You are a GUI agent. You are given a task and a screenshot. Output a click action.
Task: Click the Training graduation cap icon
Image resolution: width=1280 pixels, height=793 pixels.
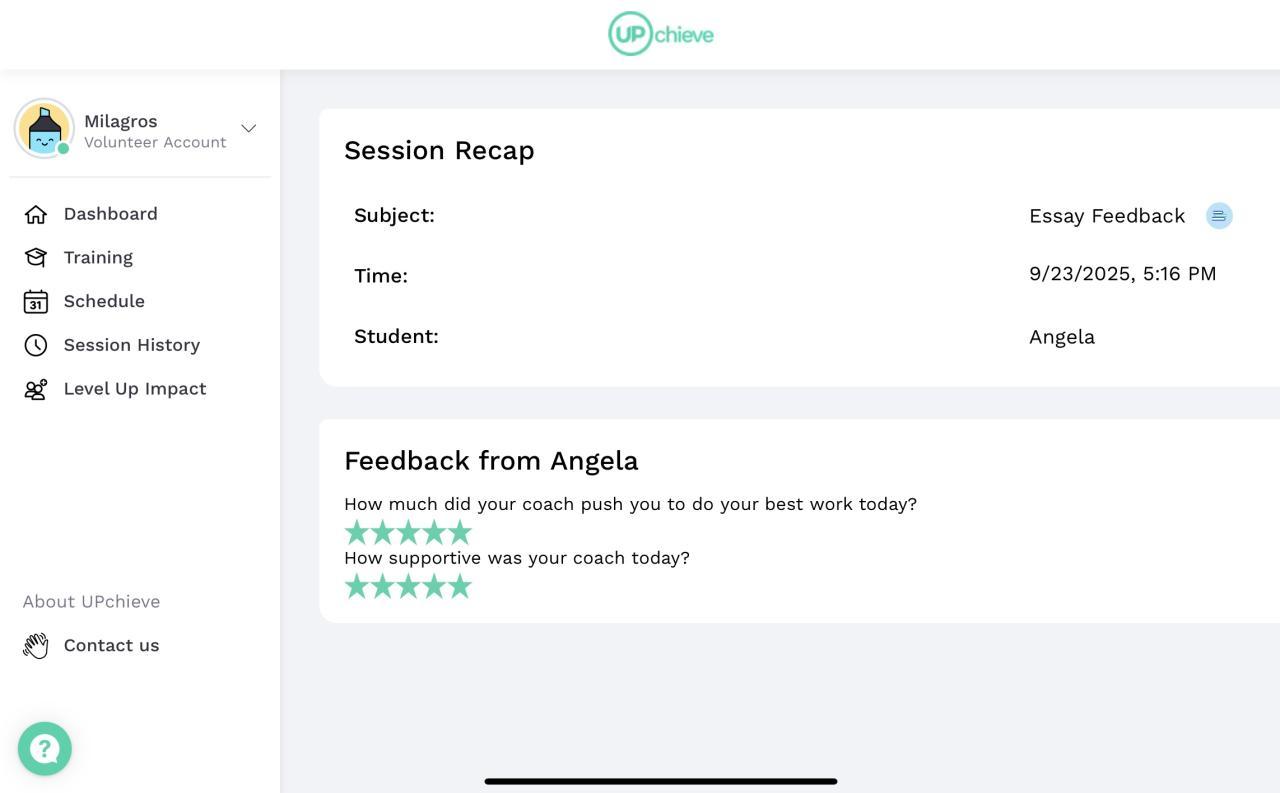coord(36,258)
